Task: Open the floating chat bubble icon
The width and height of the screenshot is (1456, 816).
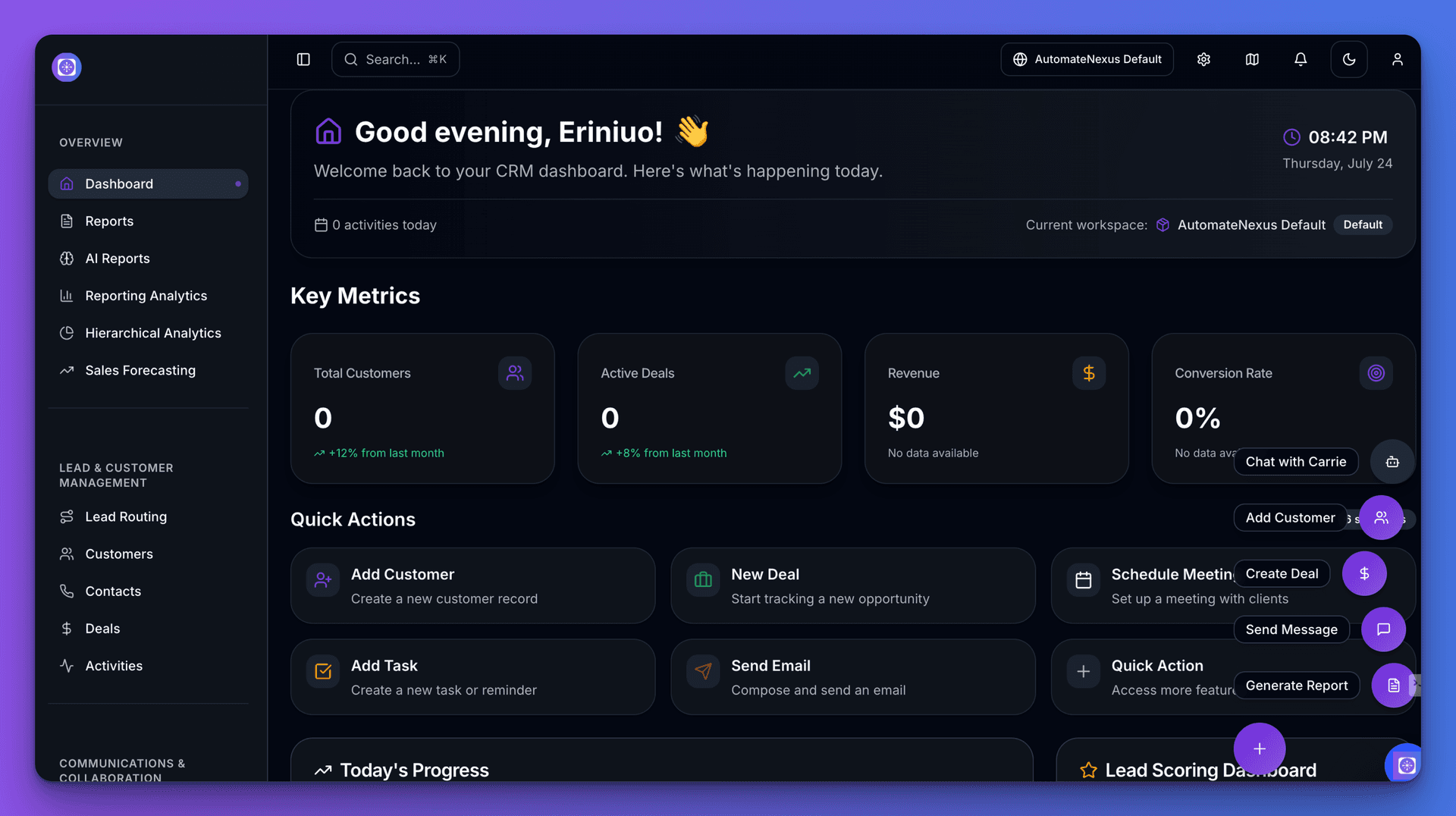Action: point(1383,629)
